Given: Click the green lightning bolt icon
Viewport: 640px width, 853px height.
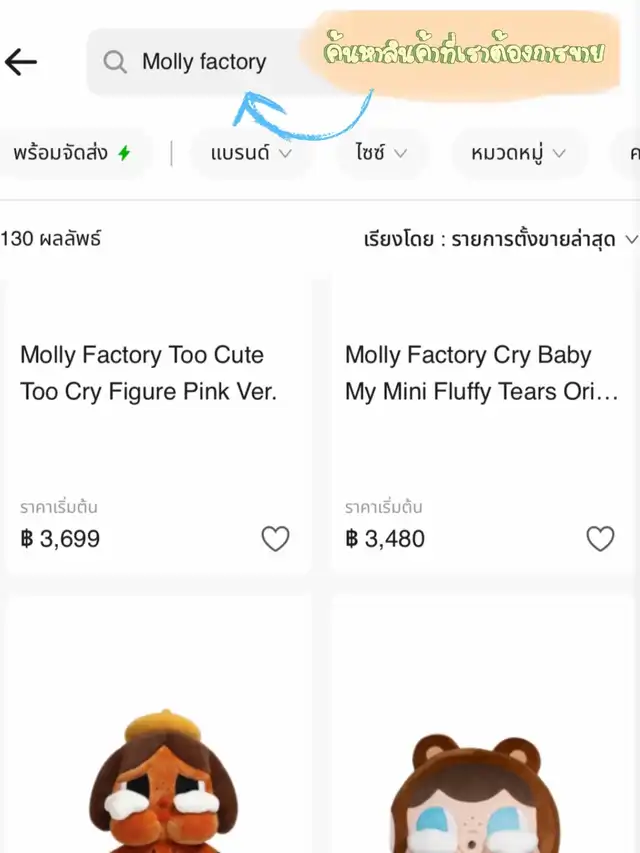Looking at the screenshot, I should [124, 153].
